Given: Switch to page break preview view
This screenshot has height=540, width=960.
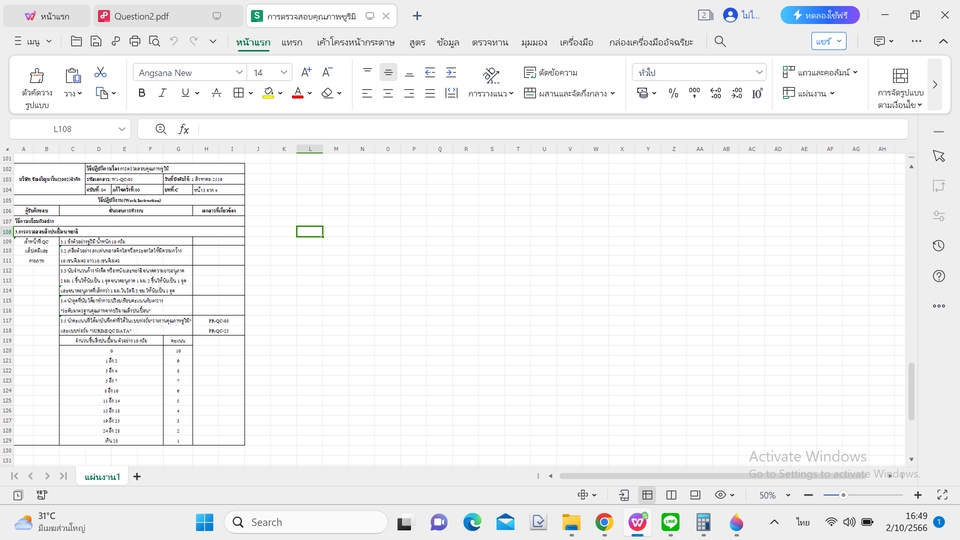Looking at the screenshot, I should tap(672, 495).
